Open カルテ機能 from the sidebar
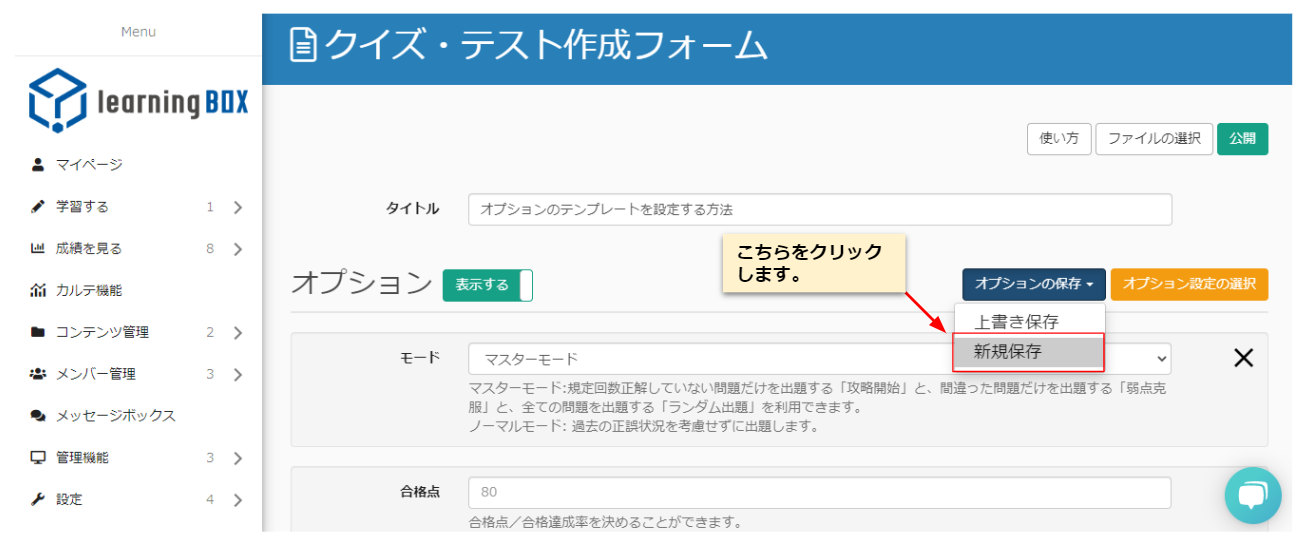 88,291
